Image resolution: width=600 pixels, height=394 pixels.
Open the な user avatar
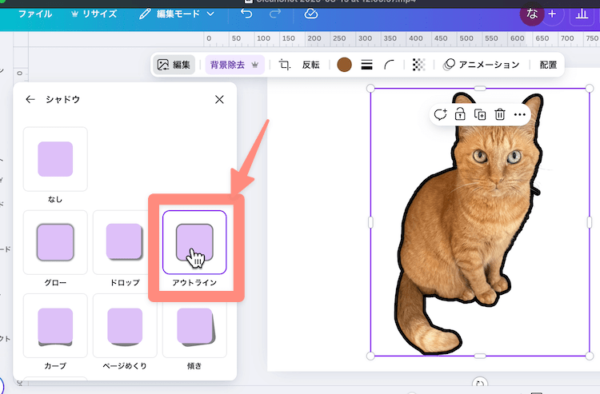(x=532, y=14)
